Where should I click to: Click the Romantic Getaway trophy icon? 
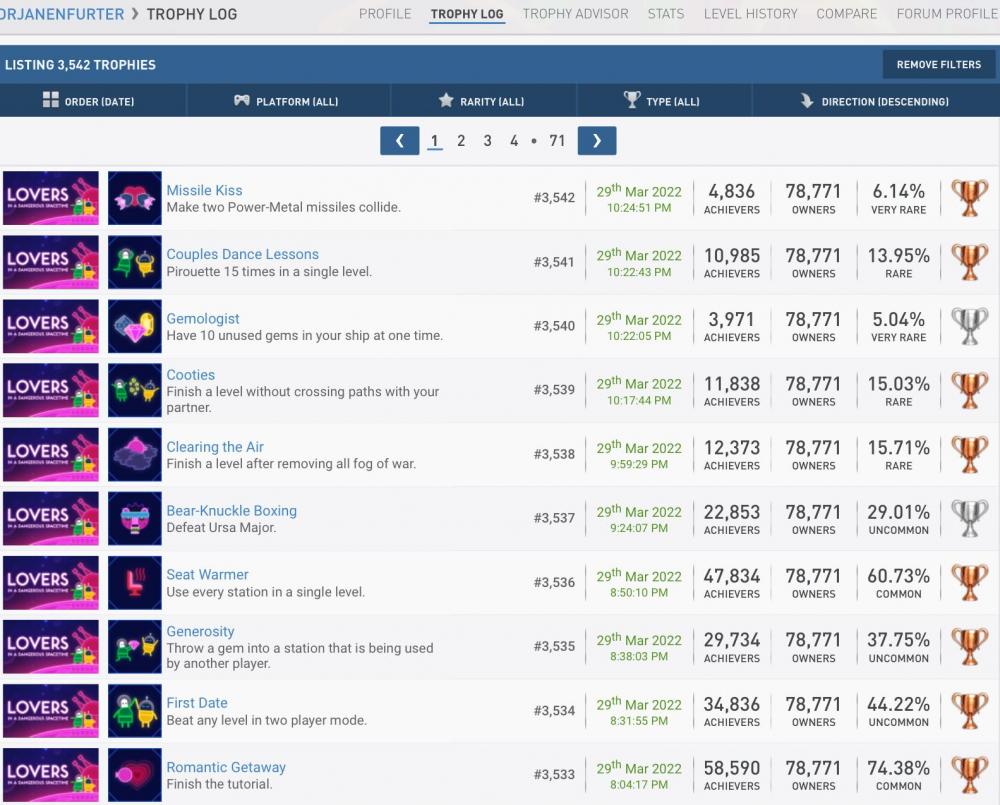click(x=134, y=774)
